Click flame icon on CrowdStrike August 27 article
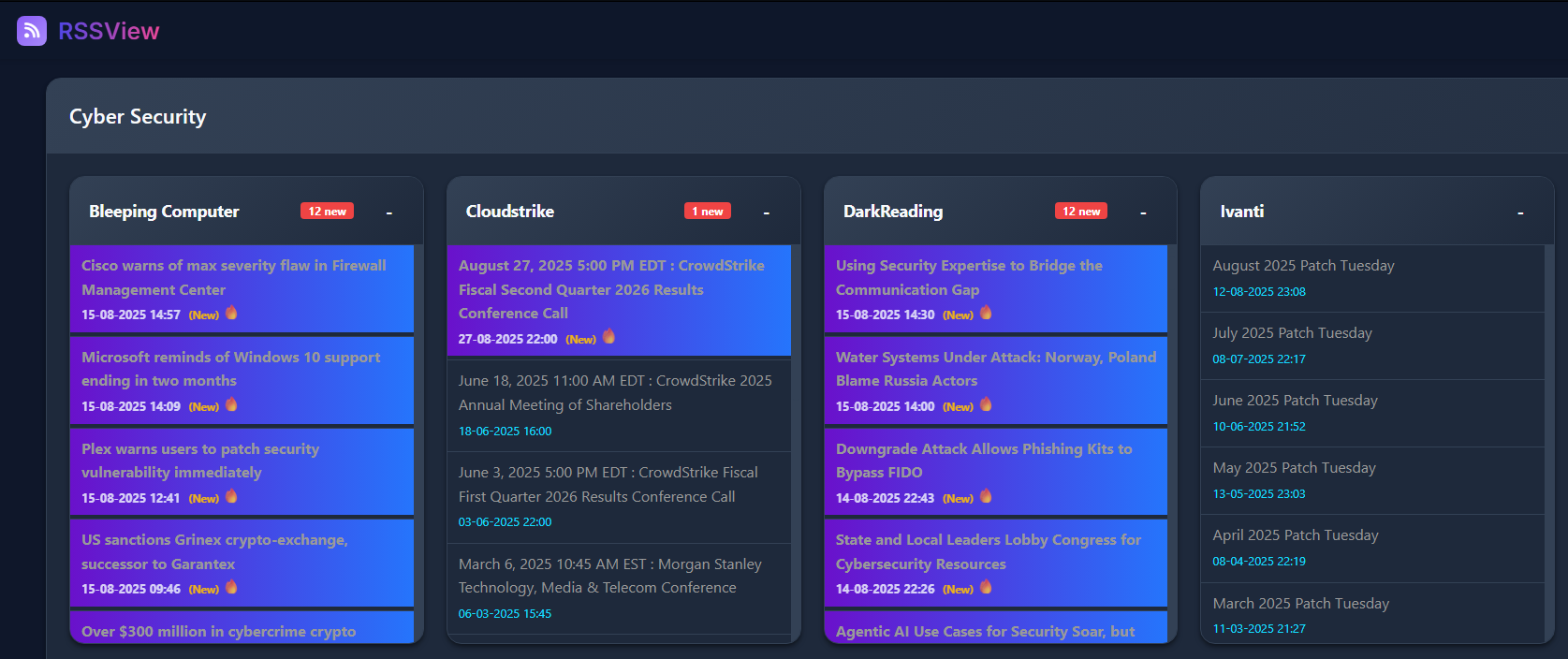This screenshot has height=659, width=1568. pos(608,337)
